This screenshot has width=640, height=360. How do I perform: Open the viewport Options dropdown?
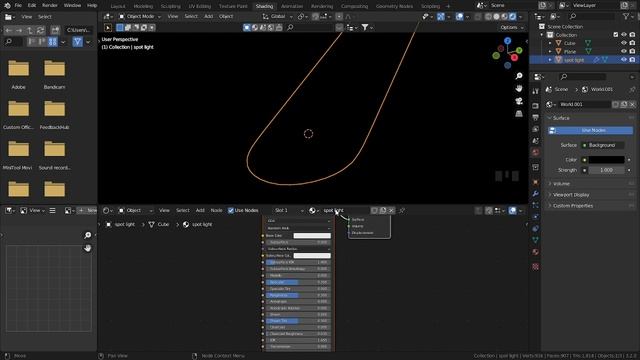click(512, 28)
